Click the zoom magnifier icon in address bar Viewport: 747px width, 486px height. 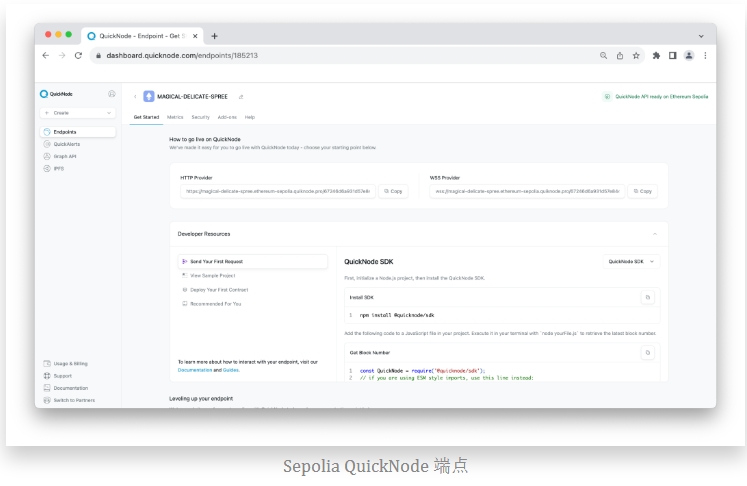click(x=603, y=56)
